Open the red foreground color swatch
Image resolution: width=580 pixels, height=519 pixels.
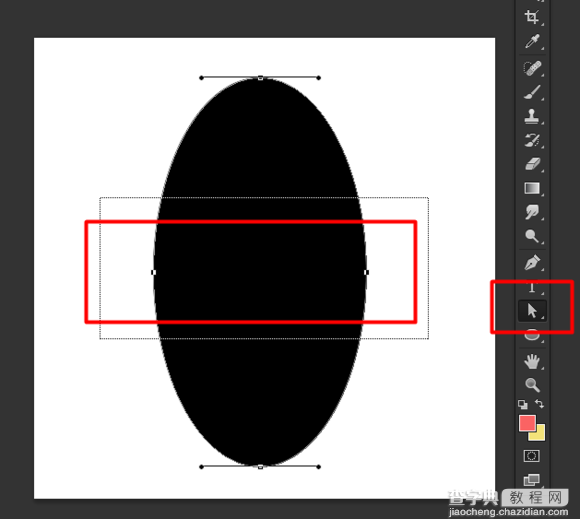coord(527,423)
